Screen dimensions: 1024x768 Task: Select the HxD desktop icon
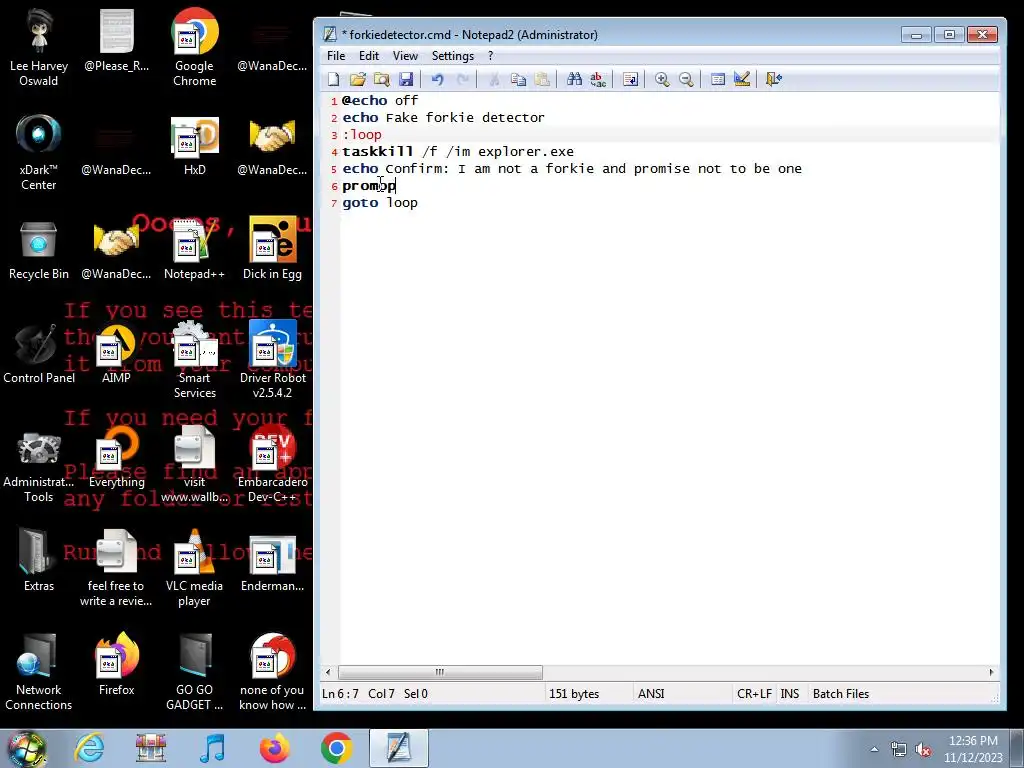pyautogui.click(x=194, y=146)
